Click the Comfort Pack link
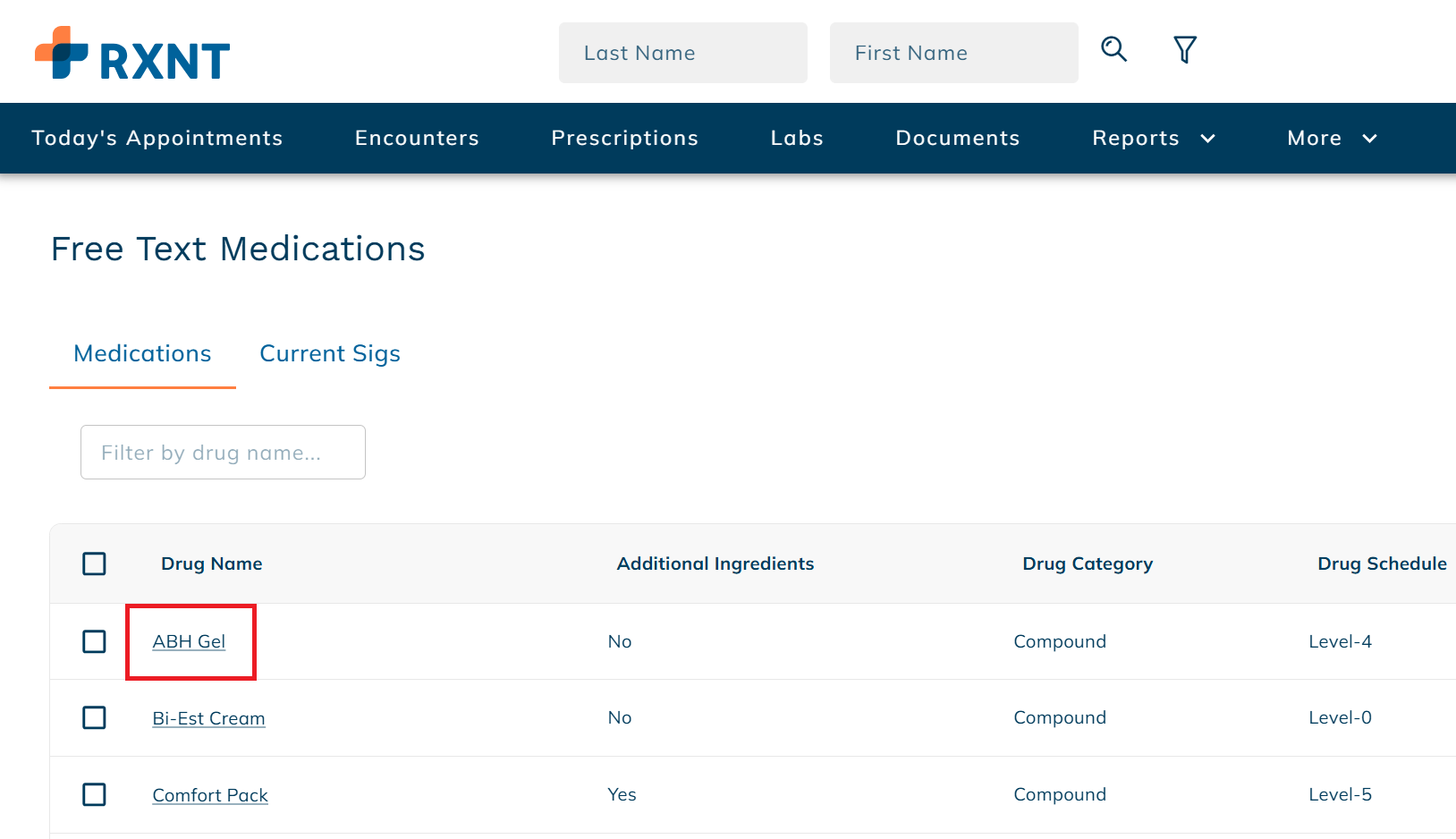Image resolution: width=1456 pixels, height=839 pixels. (x=210, y=794)
